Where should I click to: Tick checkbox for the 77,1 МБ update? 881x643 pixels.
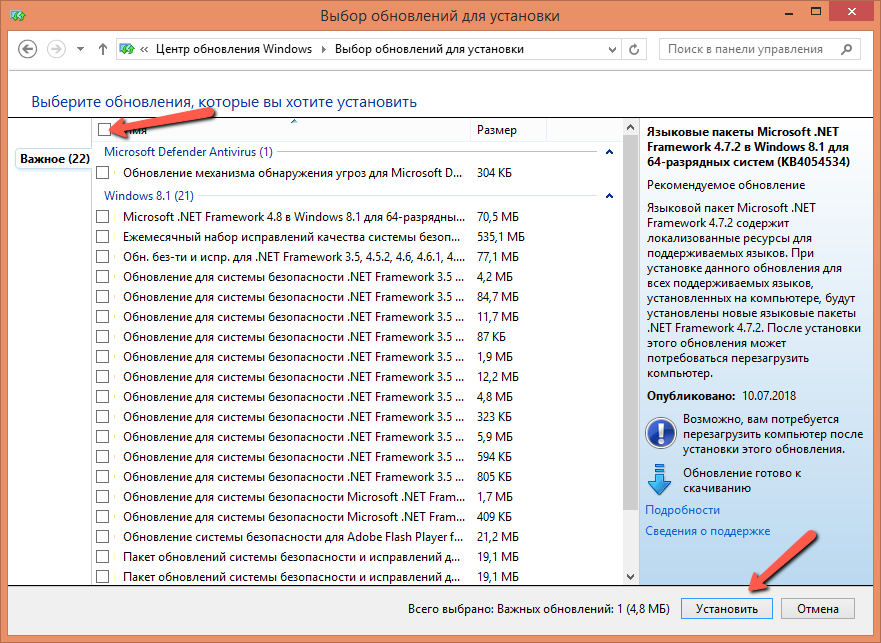[102, 257]
